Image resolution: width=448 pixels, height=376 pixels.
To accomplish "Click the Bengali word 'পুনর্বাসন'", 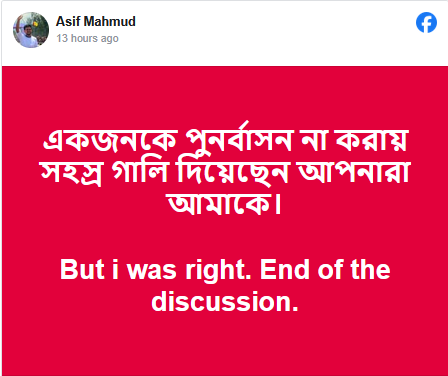I will pyautogui.click(x=239, y=138).
